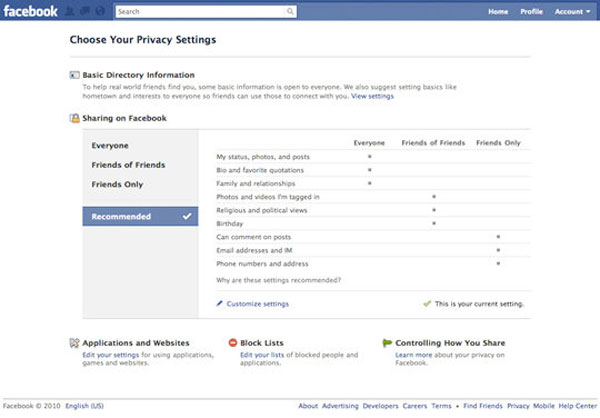Click green check beside current setting note
The image size is (600, 418).
427,304
